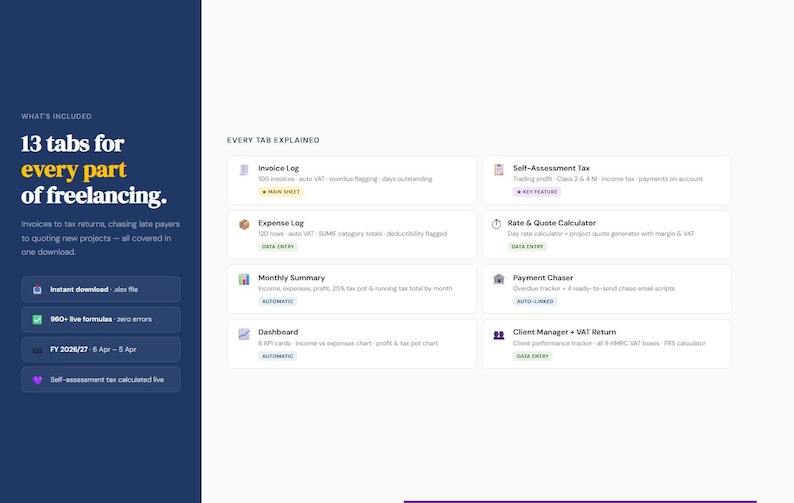Open the Client Manager + VAT Return card
This screenshot has height=503, width=794.
(x=607, y=344)
